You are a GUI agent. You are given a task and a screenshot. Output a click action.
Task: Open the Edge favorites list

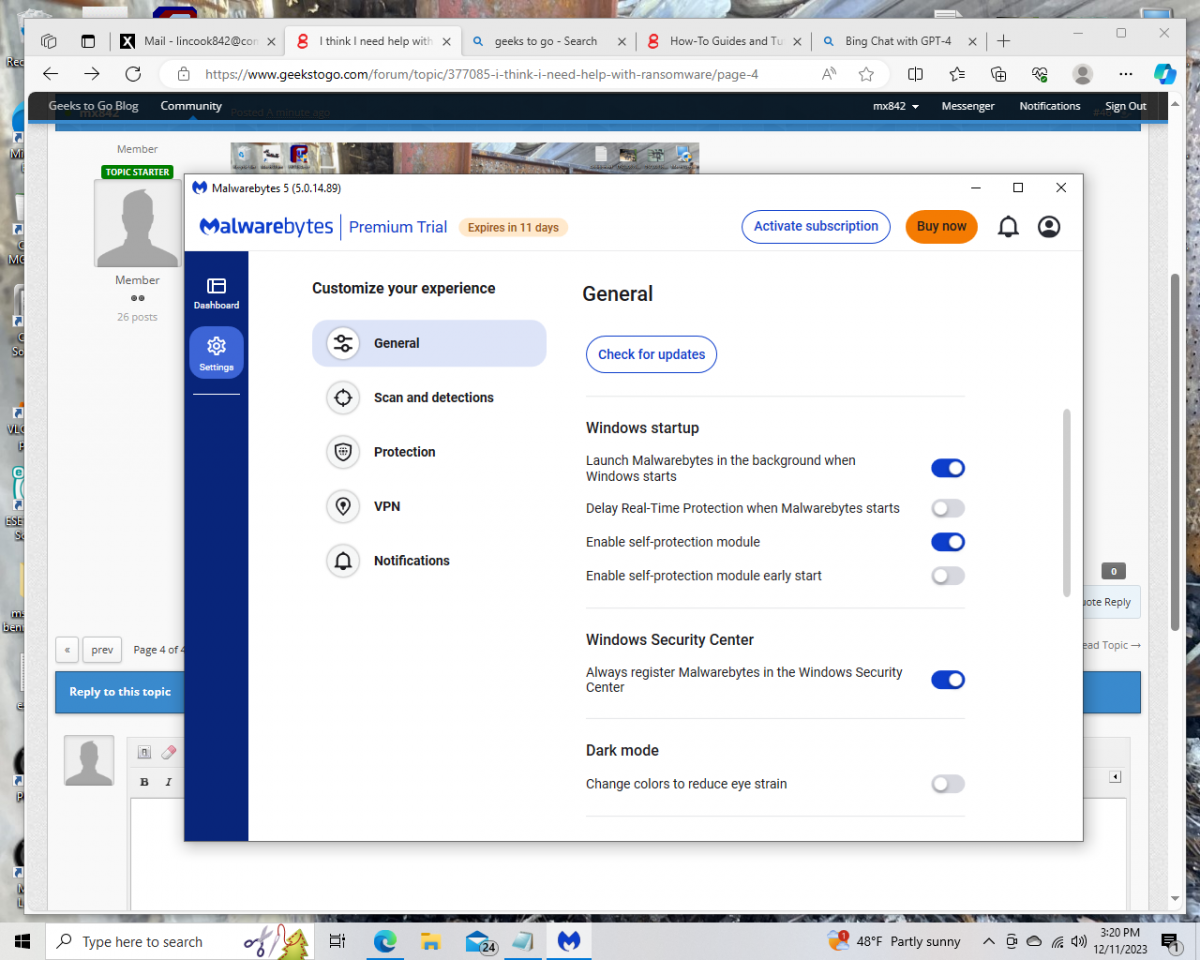[x=957, y=74]
